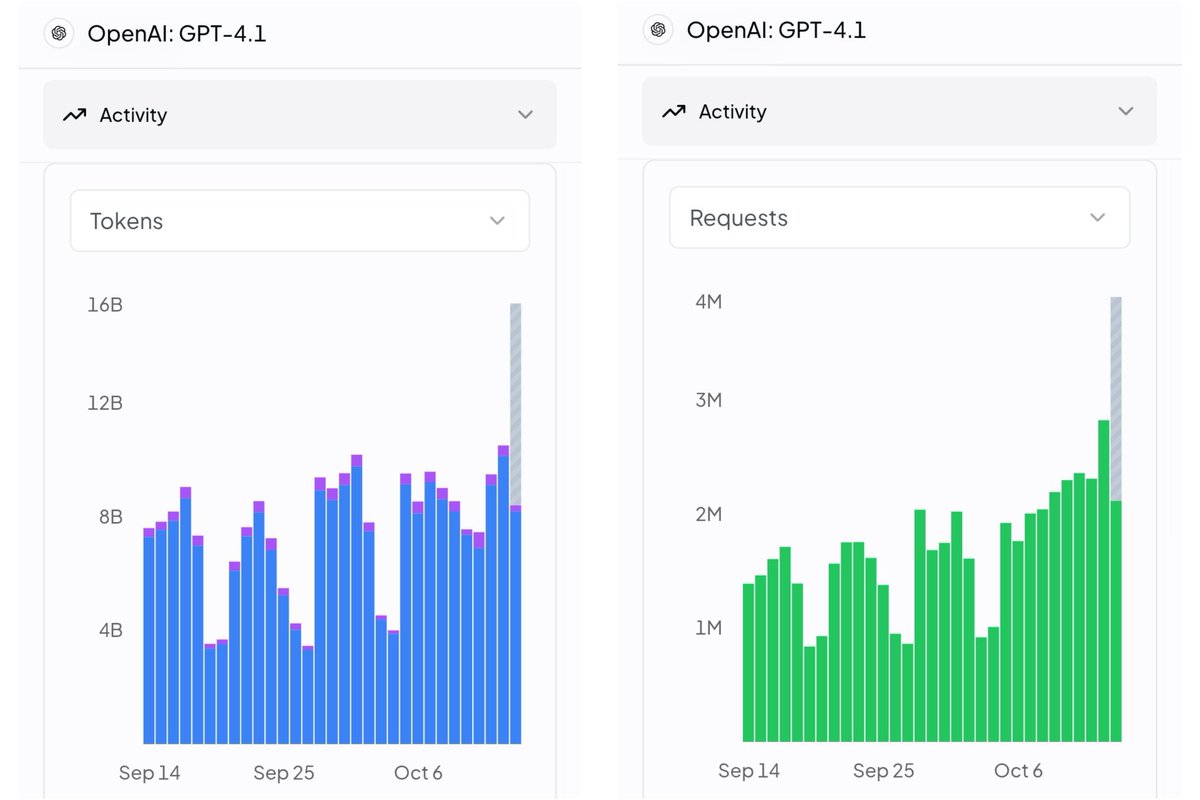Click the right panel title OpenAI: GPT-4.1
The height and width of the screenshot is (800, 1200).
point(776,30)
